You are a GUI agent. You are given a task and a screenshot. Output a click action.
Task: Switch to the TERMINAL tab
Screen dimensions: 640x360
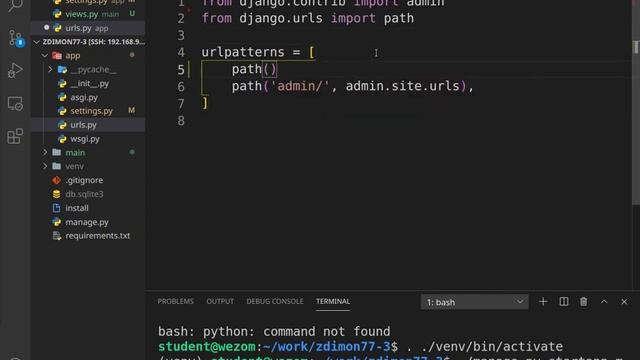333,301
